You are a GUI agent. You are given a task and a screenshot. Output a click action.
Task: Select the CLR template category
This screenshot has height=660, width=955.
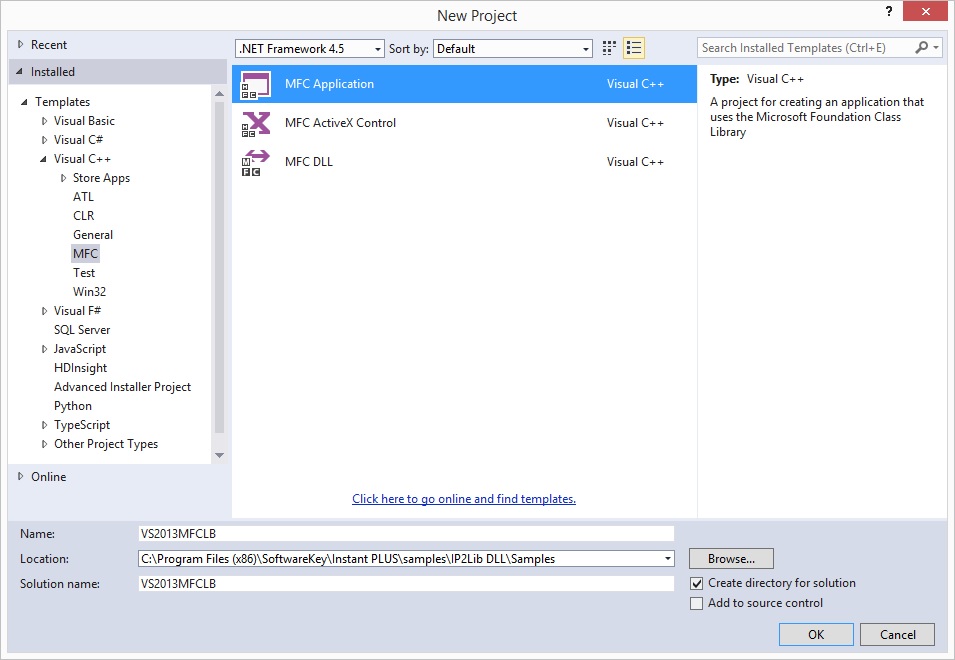(x=83, y=216)
